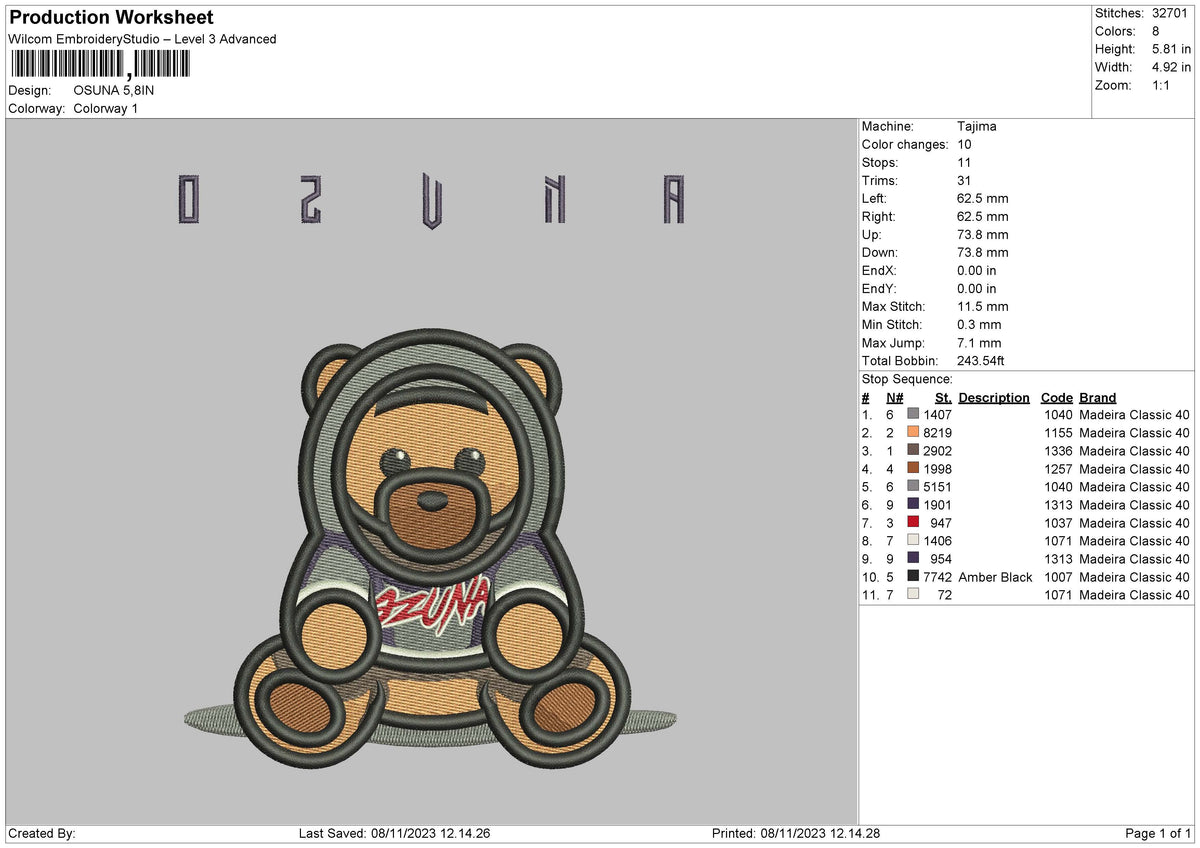Click the Color changes value 10
Viewport: 1200px width, 848px height.
pyautogui.click(x=964, y=144)
